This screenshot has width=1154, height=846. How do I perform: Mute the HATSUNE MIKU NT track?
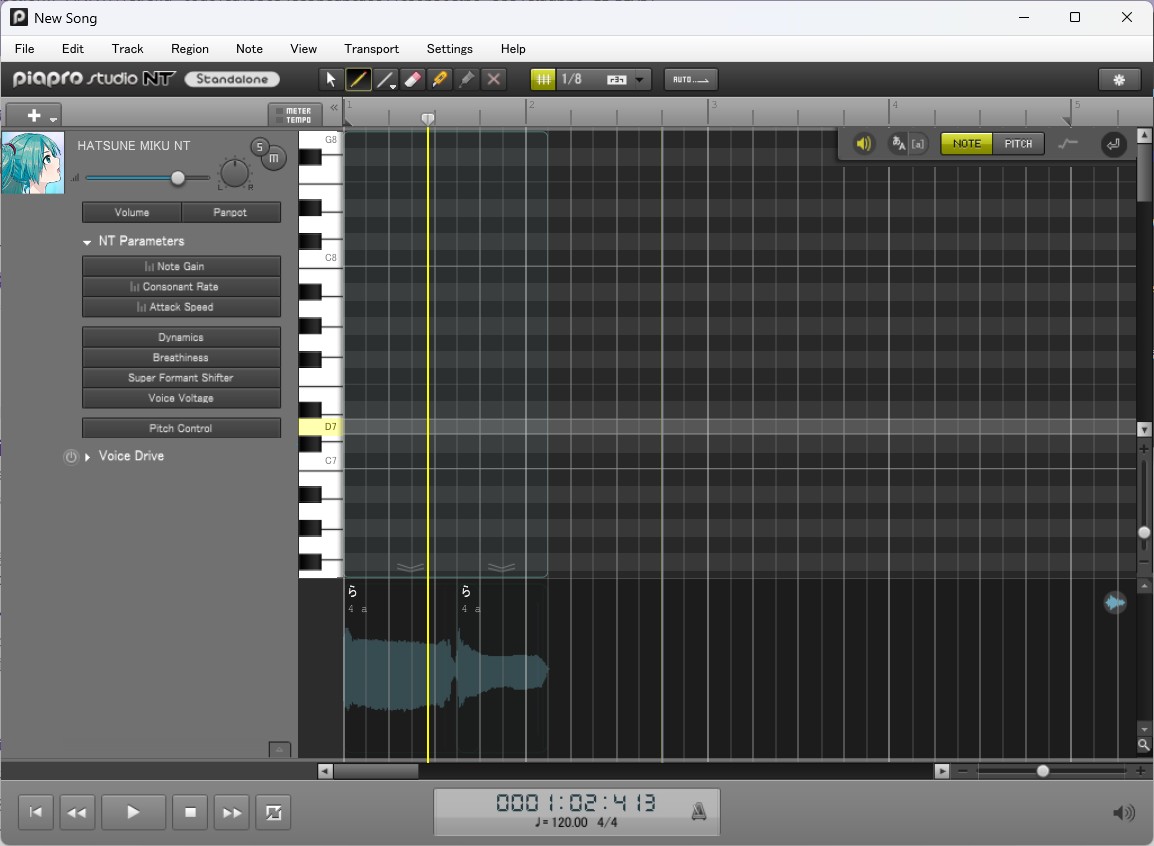[x=274, y=158]
